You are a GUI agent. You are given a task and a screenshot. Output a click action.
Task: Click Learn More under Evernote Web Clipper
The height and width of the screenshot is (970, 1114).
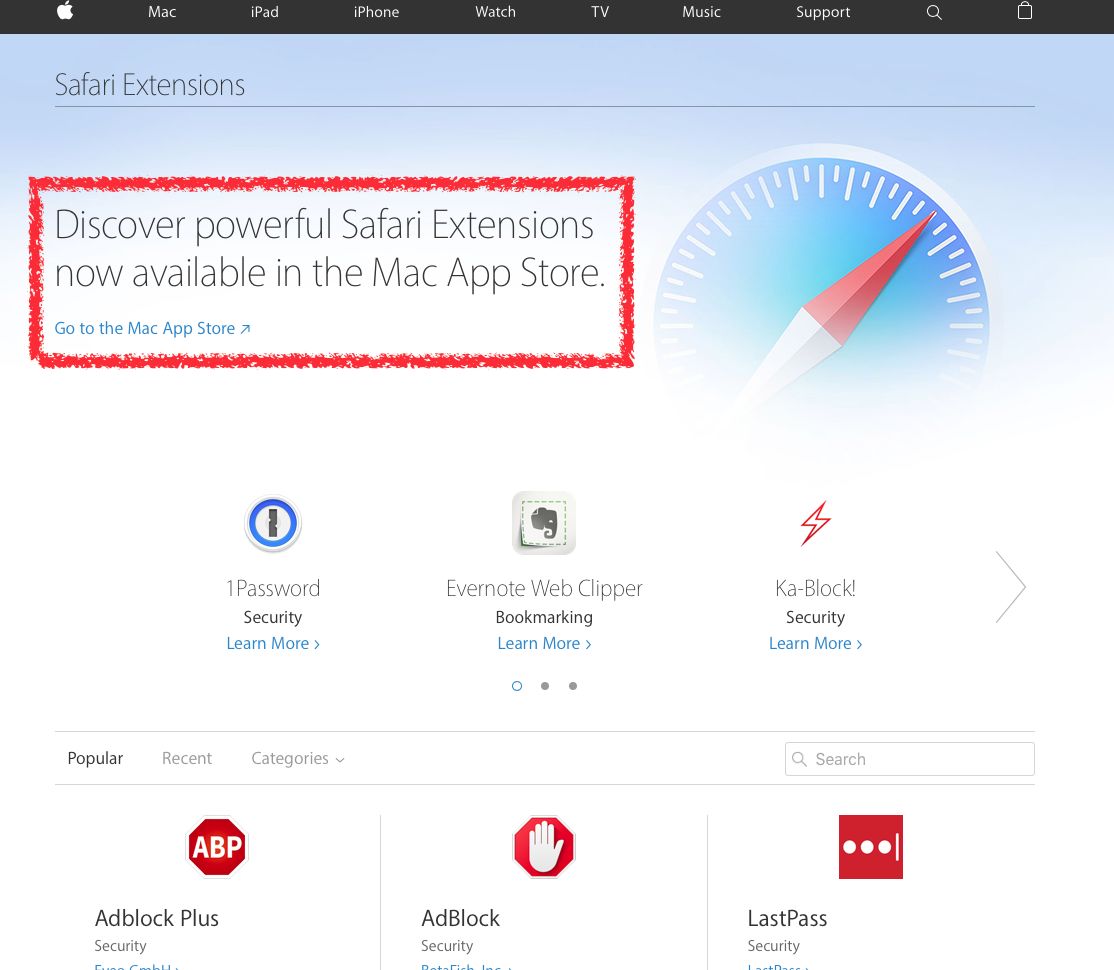[x=544, y=643]
